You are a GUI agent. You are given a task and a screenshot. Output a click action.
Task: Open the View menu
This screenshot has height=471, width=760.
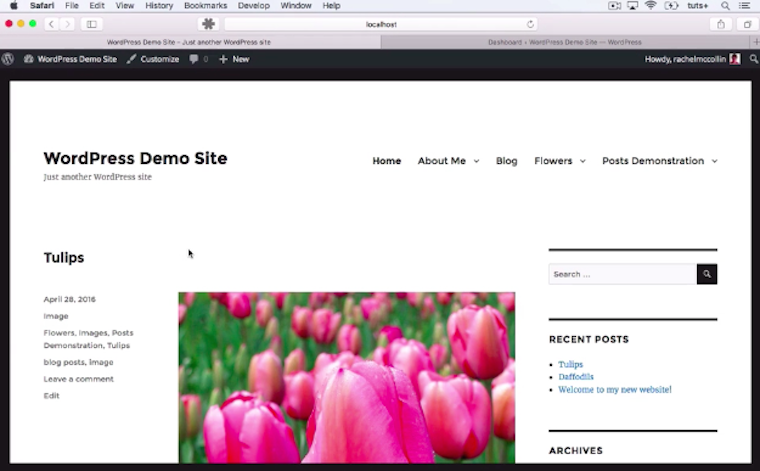pos(125,6)
